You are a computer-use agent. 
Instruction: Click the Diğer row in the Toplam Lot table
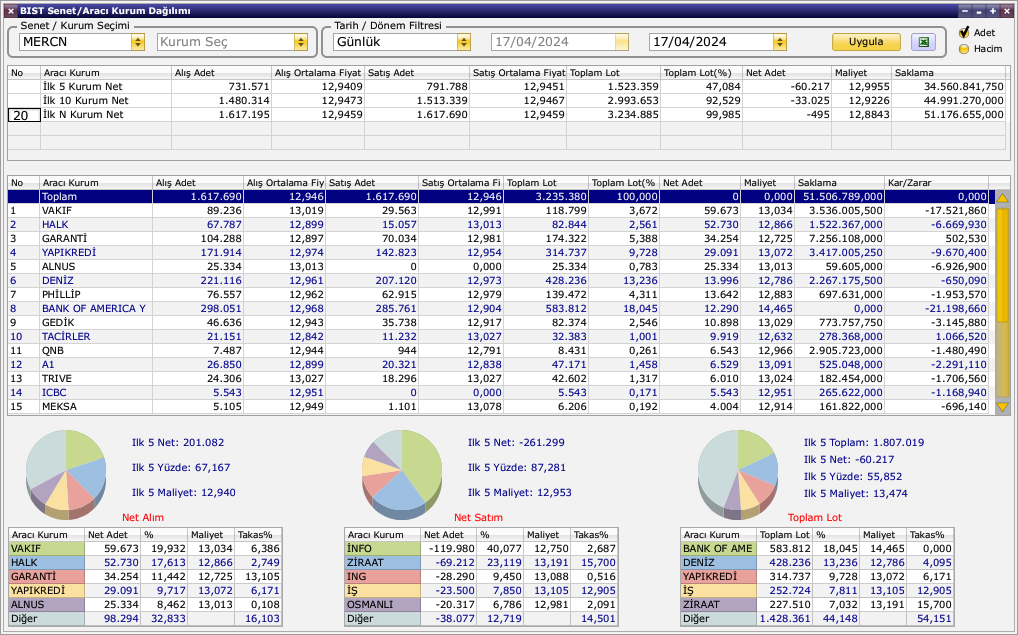(817, 619)
